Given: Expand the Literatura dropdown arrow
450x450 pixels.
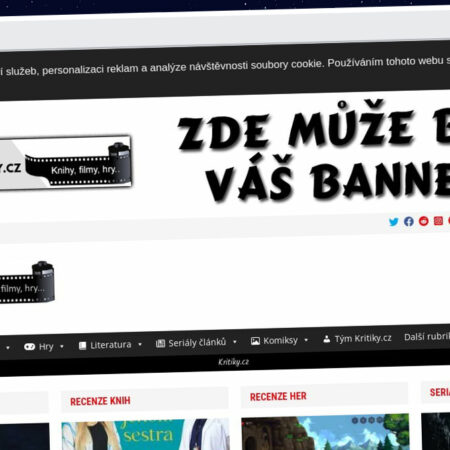Looking at the screenshot, I should coord(140,344).
